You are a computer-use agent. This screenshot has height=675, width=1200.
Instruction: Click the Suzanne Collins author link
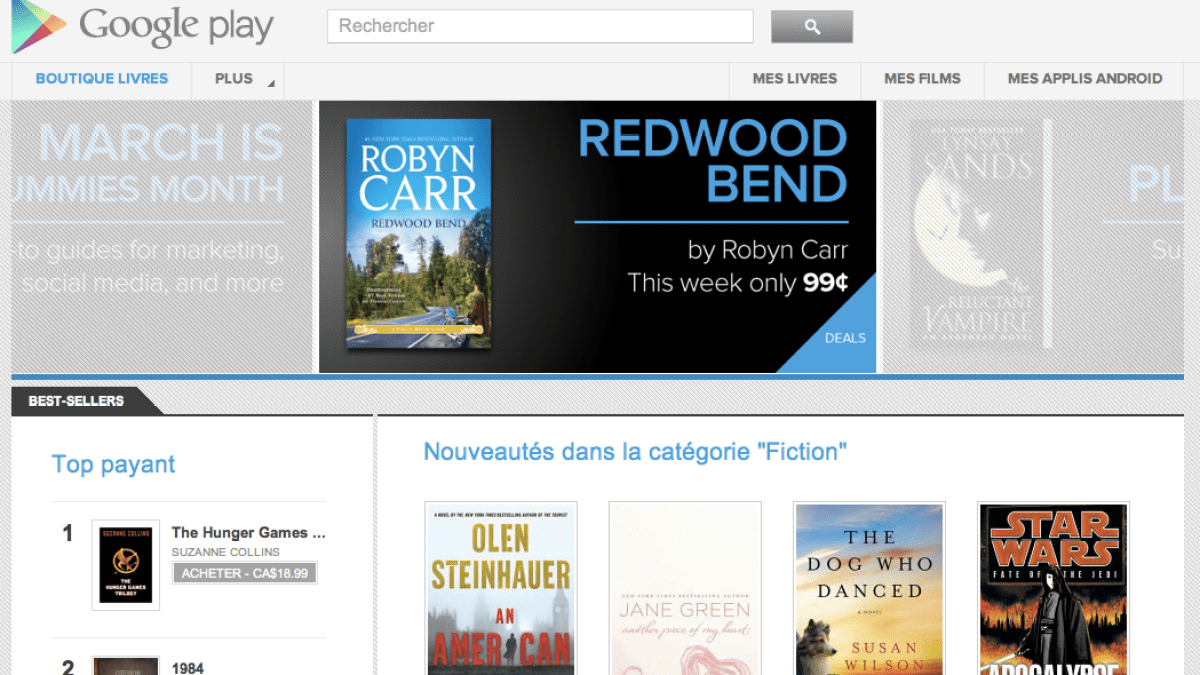pos(225,552)
